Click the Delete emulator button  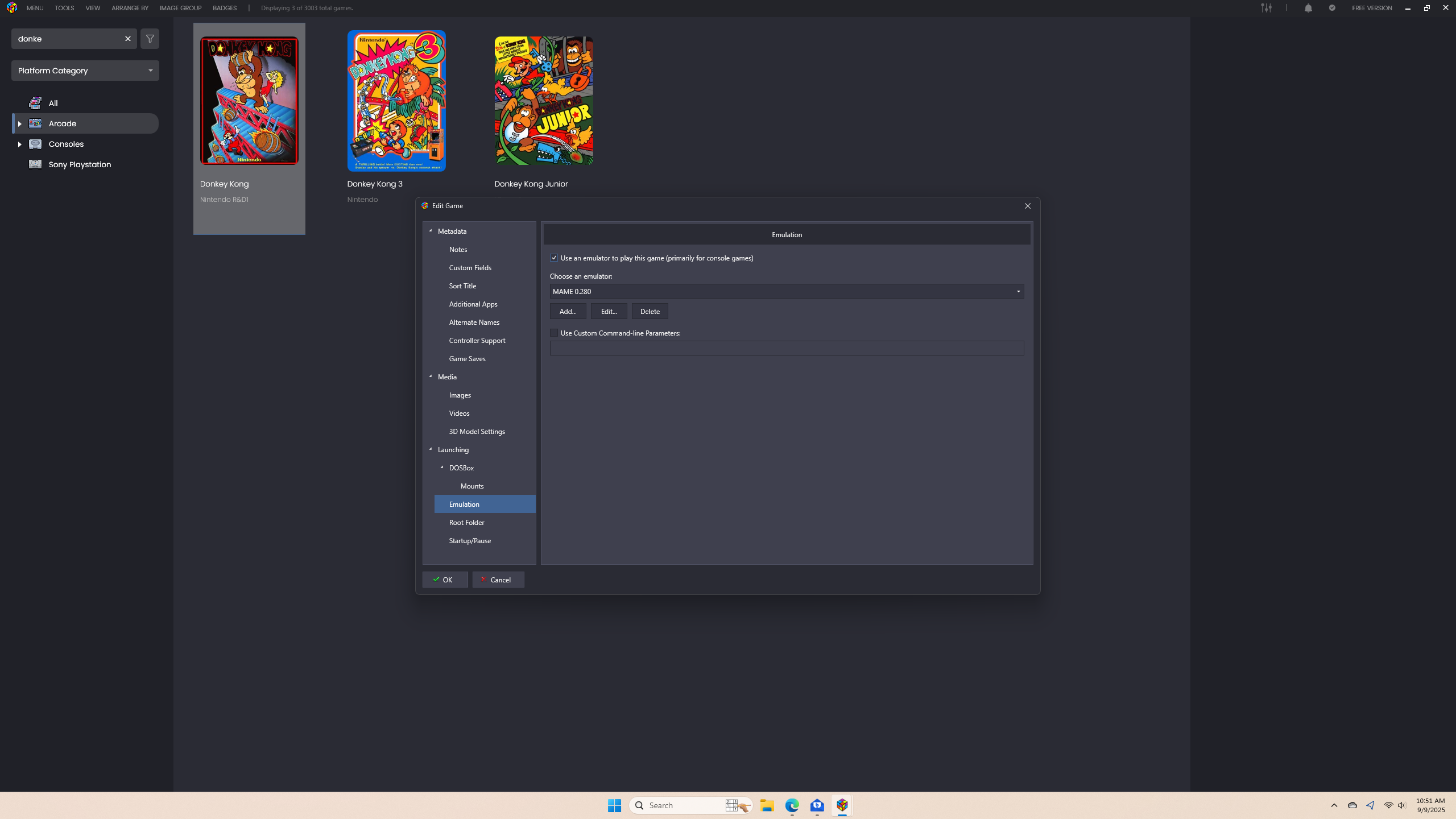[650, 311]
